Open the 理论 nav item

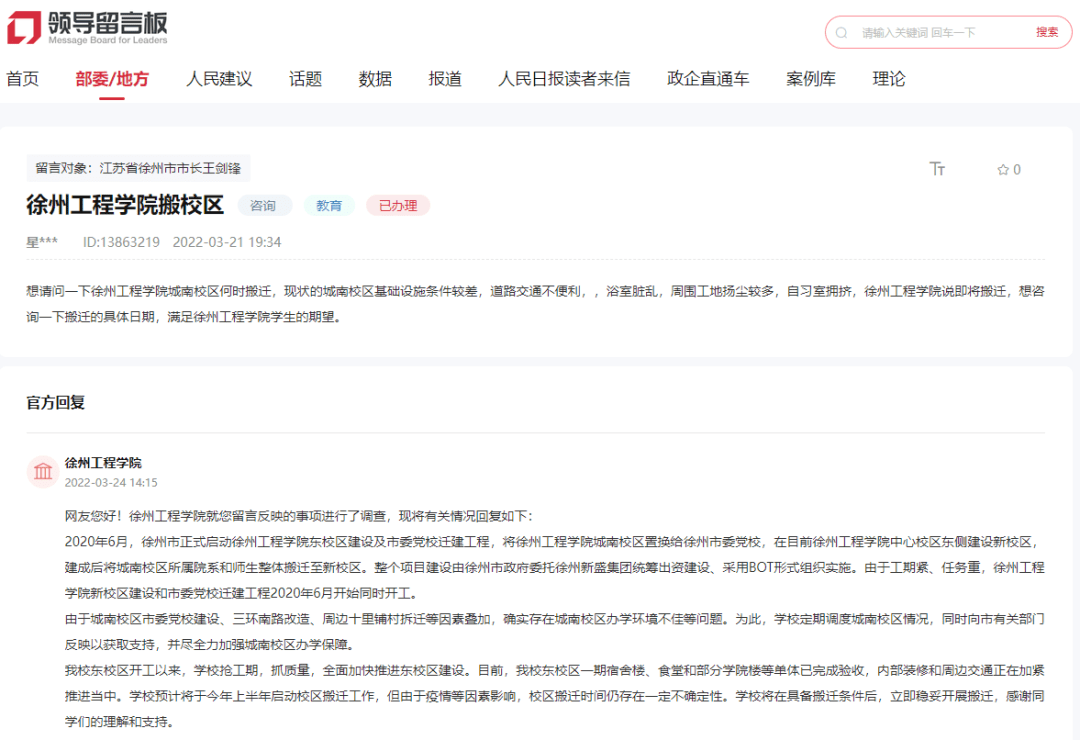click(x=889, y=79)
